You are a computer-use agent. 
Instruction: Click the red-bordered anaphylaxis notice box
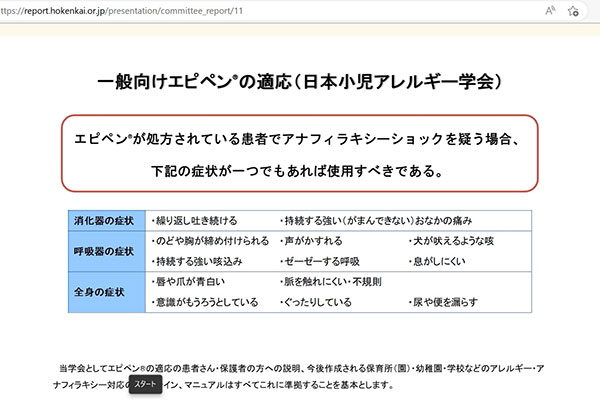click(x=300, y=154)
